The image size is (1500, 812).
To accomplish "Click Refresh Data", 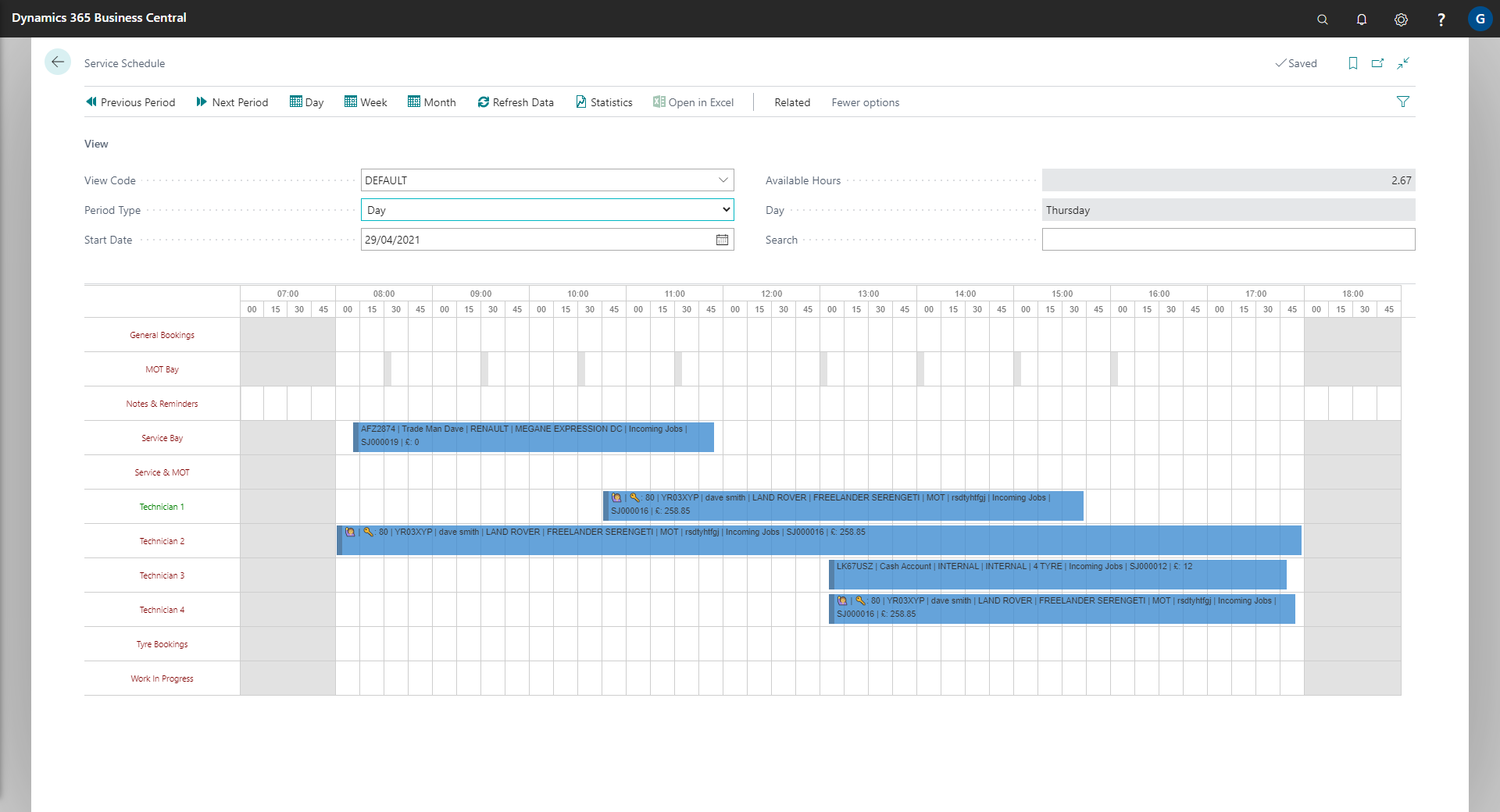I will click(516, 102).
